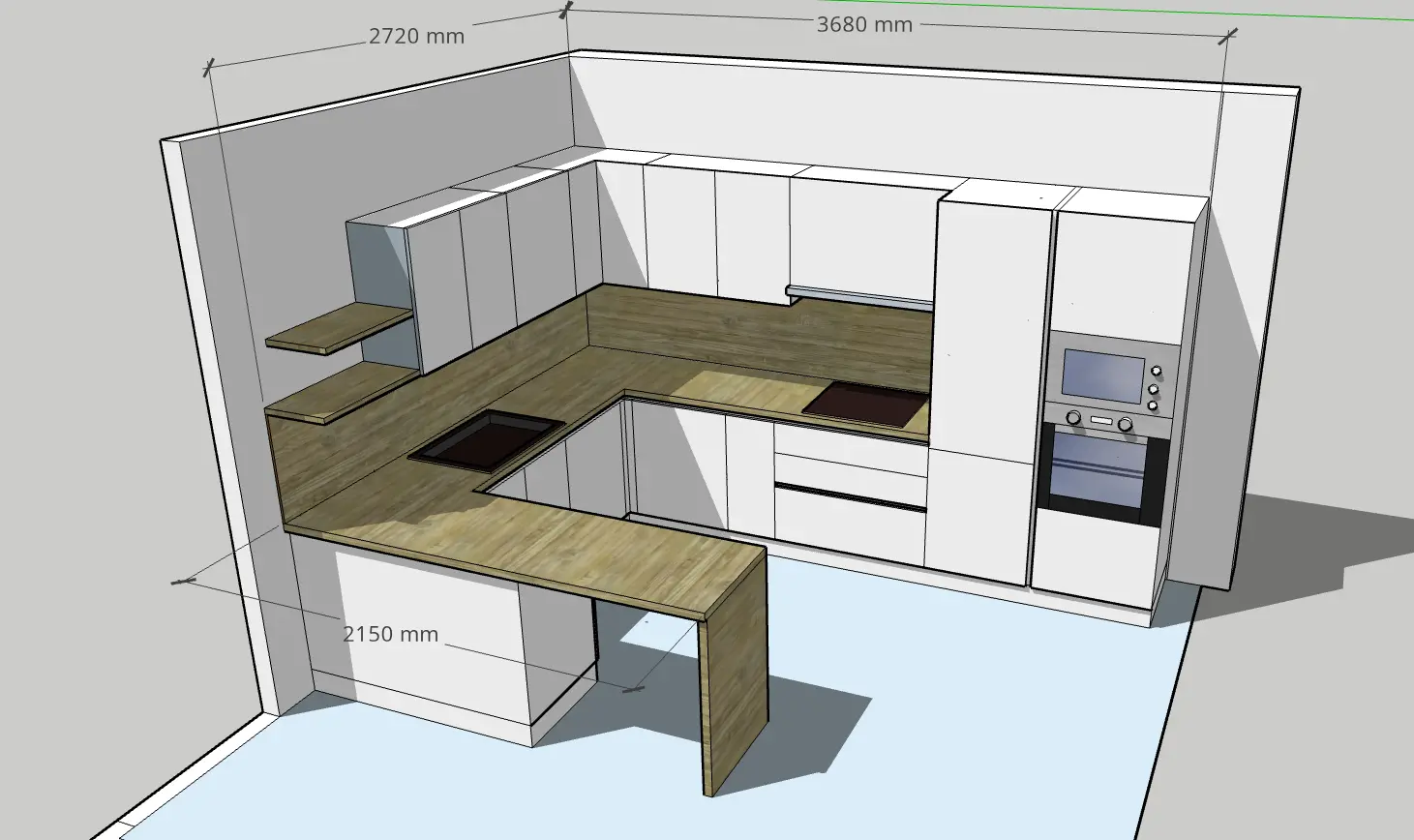Image resolution: width=1414 pixels, height=840 pixels.
Task: Select the range hood under upper cabinets
Action: pos(859,297)
